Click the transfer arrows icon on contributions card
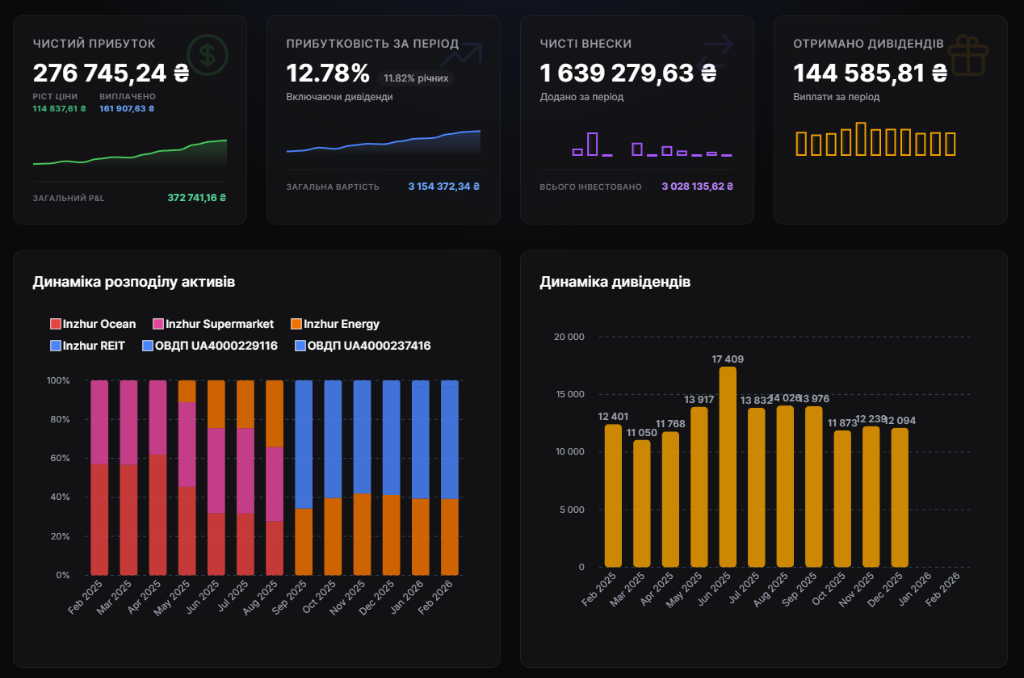This screenshot has width=1024, height=678. pos(715,55)
